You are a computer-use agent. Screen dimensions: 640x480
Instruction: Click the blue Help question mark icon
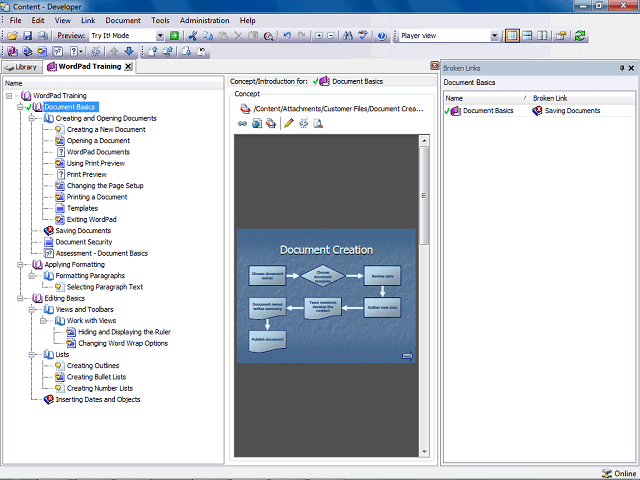(x=382, y=36)
